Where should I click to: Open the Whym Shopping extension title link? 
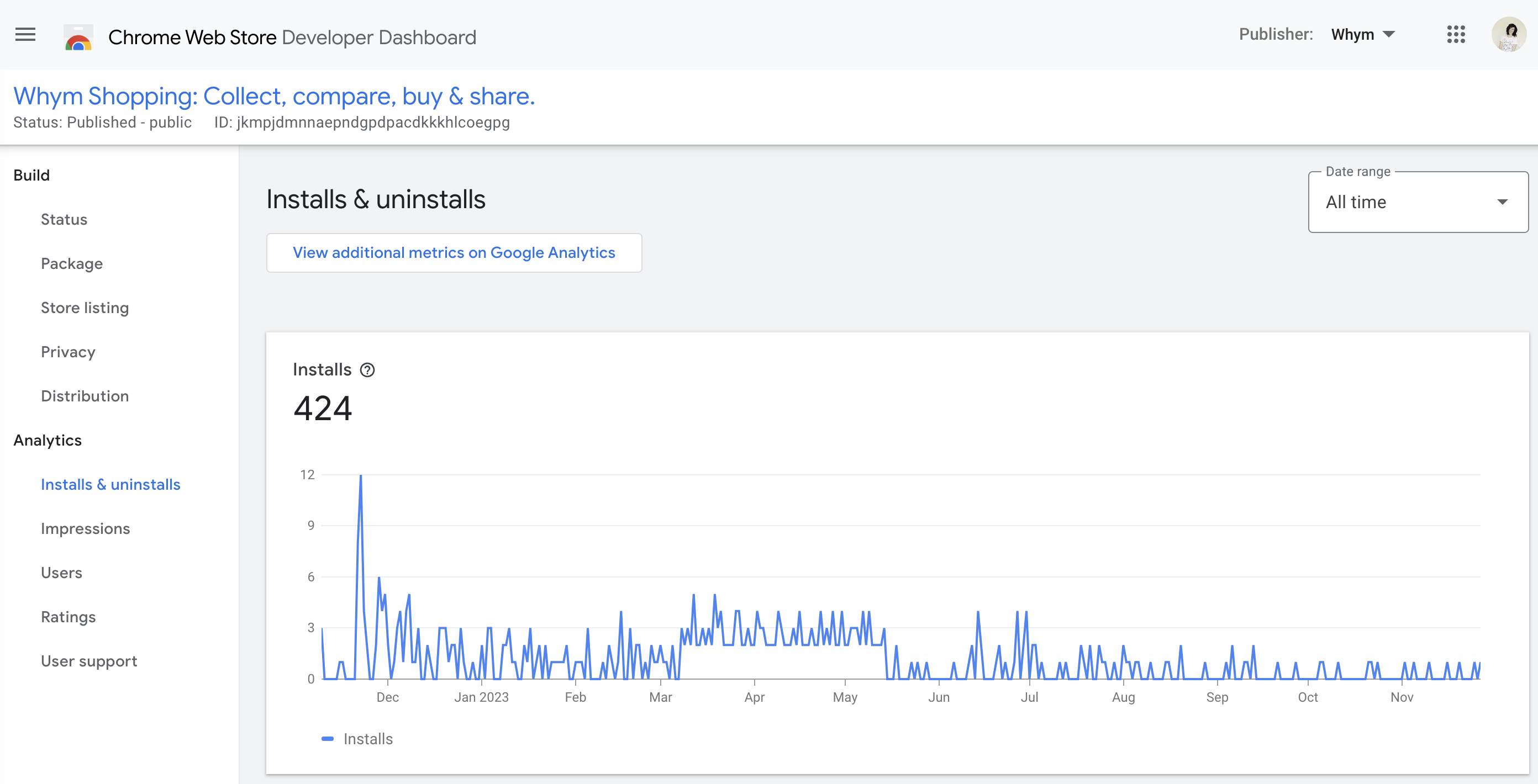point(274,97)
